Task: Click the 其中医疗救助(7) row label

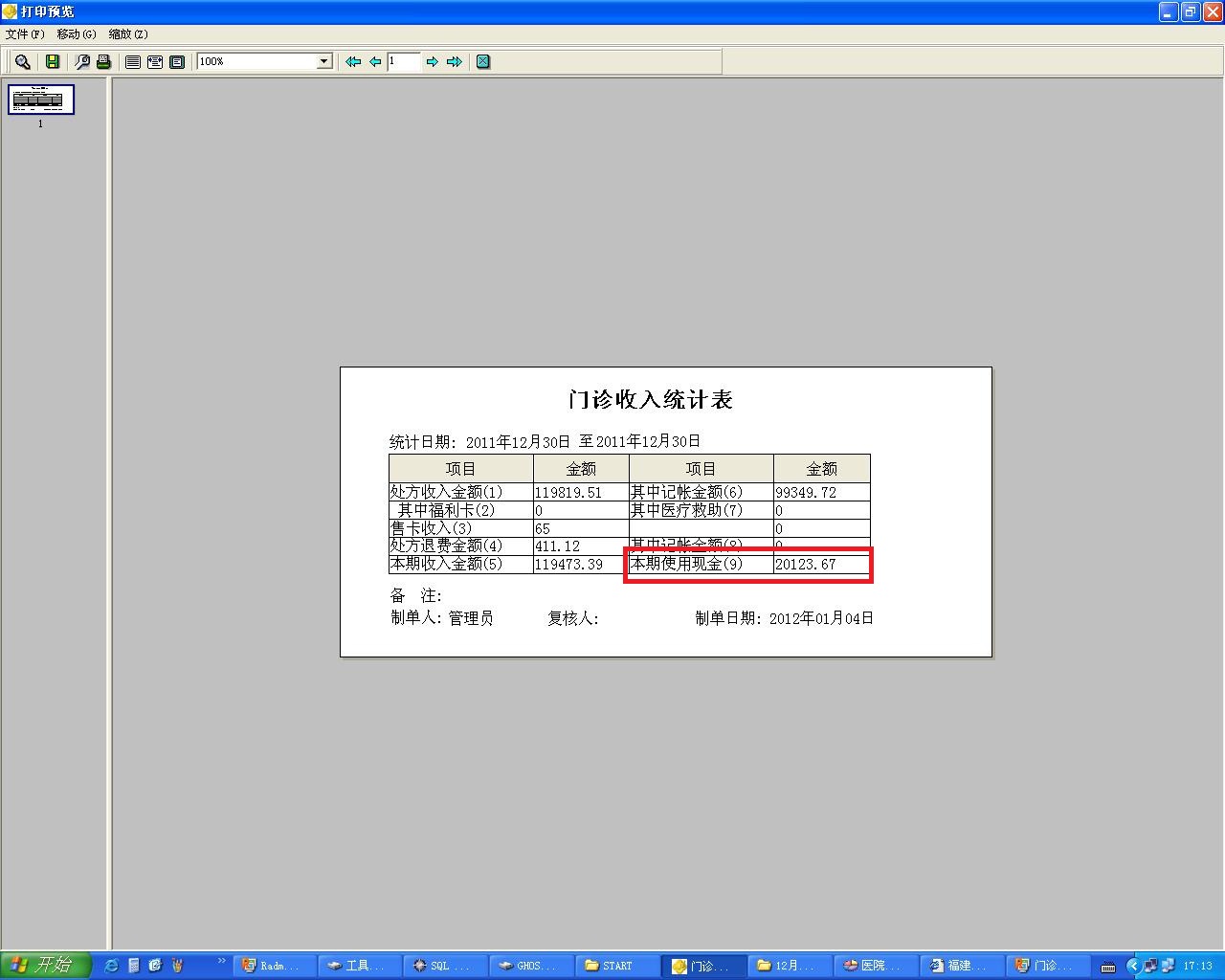Action: pyautogui.click(x=686, y=510)
